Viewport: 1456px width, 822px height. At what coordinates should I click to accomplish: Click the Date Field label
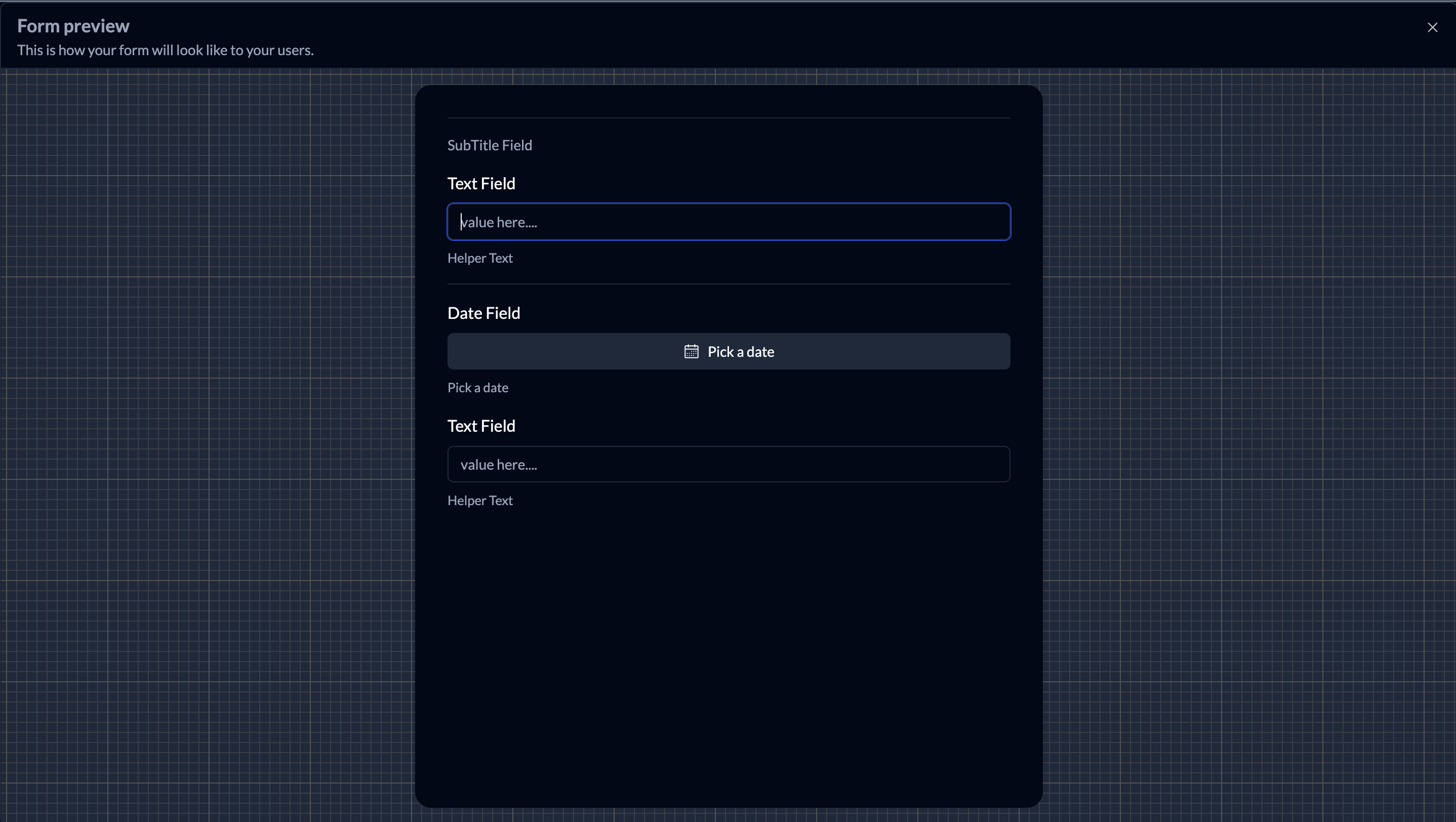pyautogui.click(x=483, y=313)
